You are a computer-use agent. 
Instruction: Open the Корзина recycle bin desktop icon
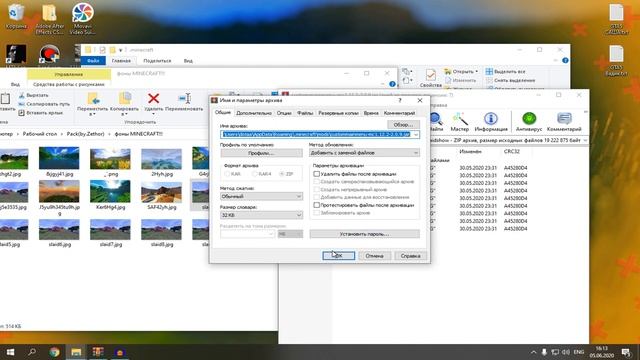[16, 17]
